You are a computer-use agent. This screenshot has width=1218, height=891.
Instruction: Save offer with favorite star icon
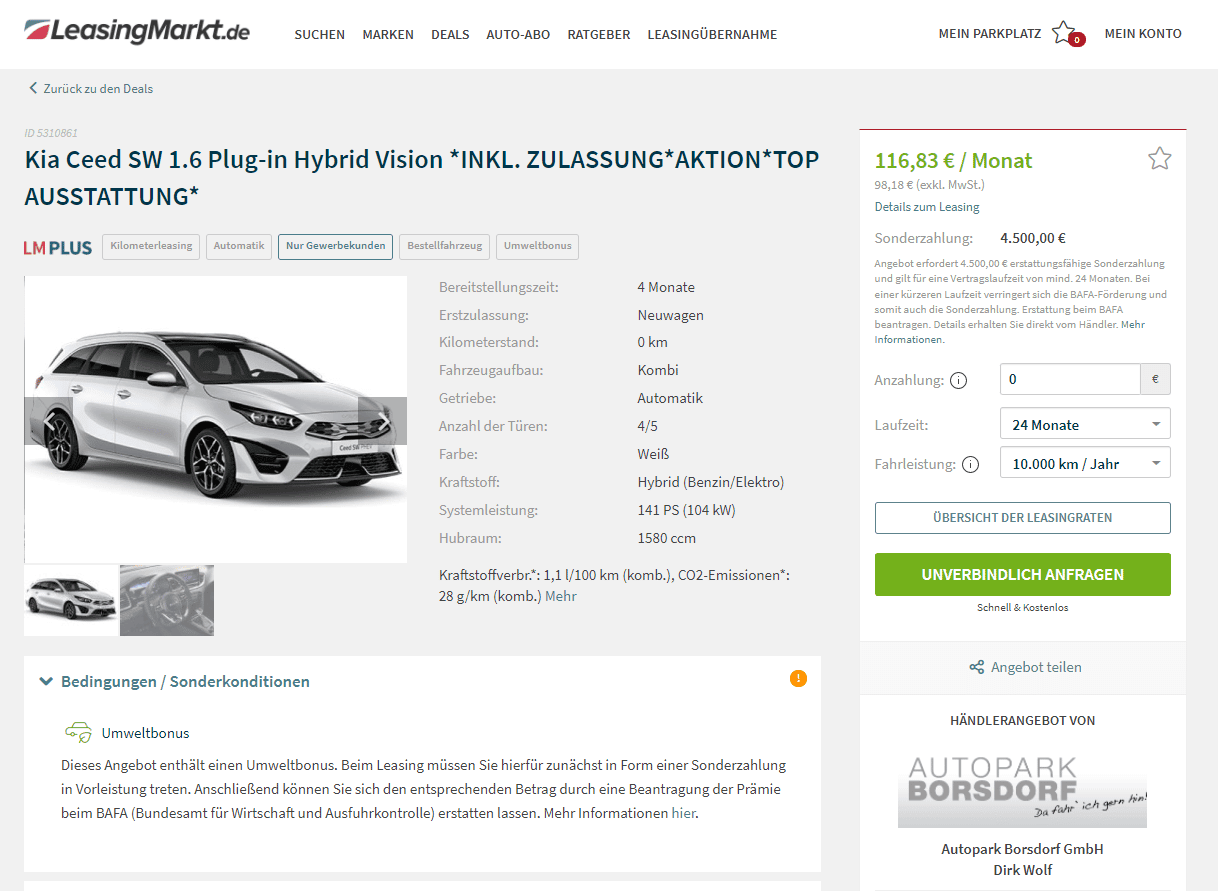(1159, 158)
